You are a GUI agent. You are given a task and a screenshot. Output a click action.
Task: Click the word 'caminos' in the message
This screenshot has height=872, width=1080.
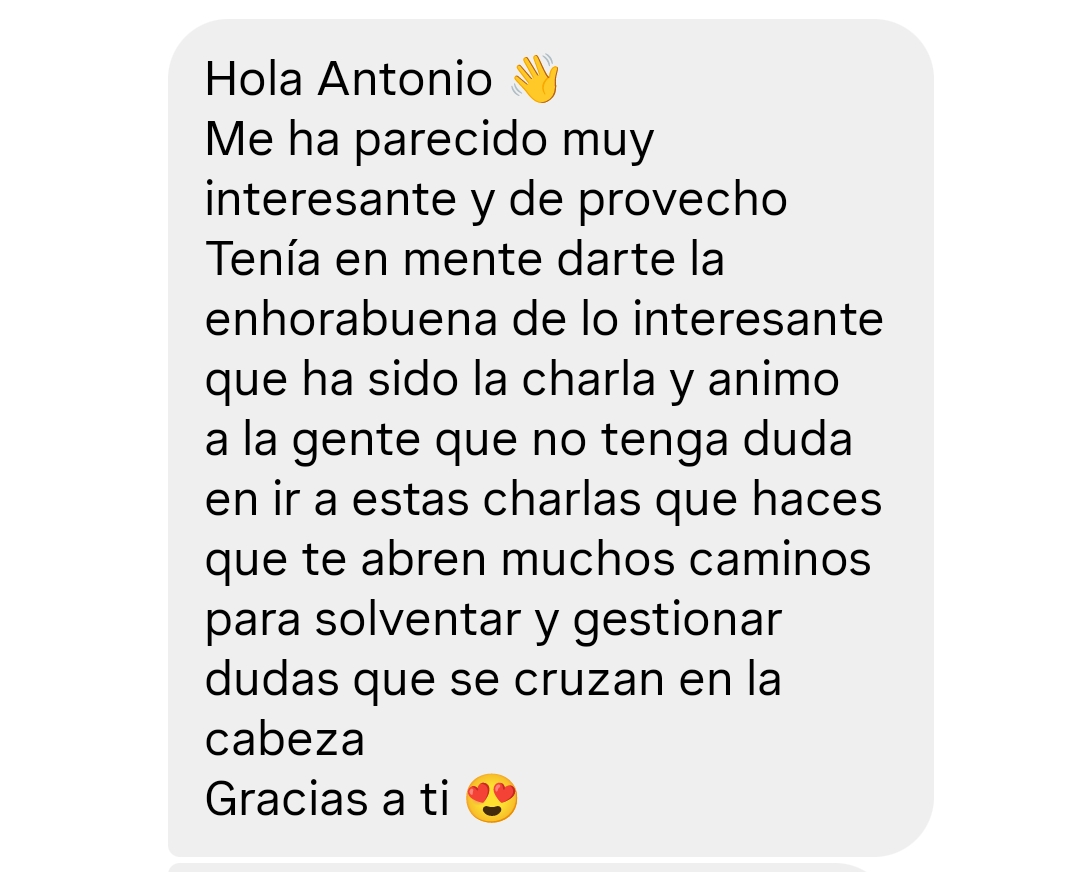[780, 559]
